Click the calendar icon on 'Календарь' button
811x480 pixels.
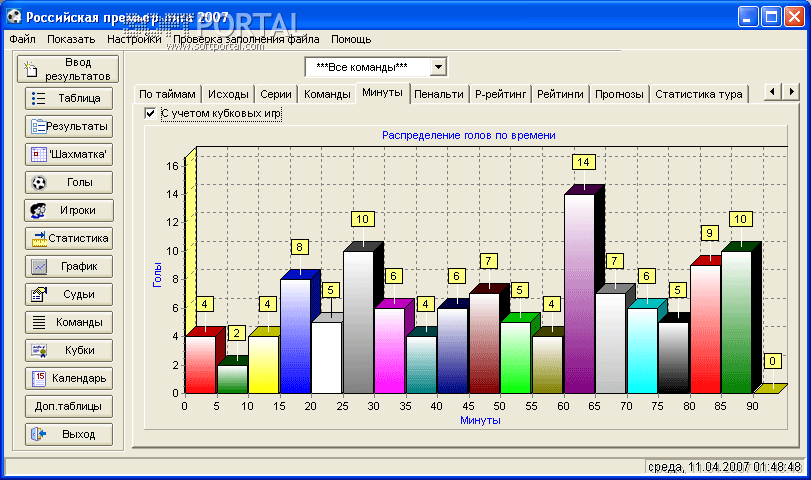(x=39, y=378)
